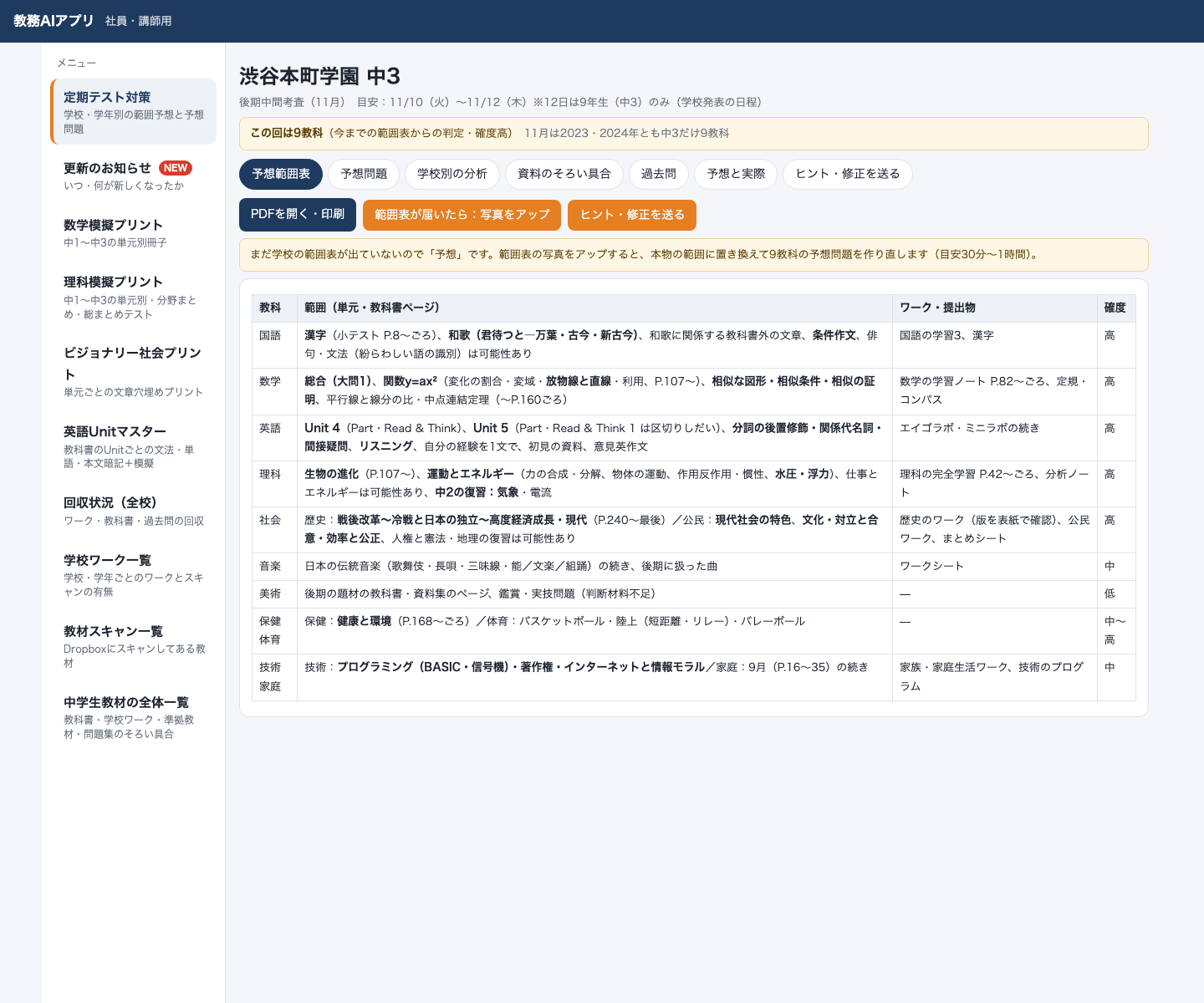Click the 美術 subject cell
1204x1003 pixels.
click(x=274, y=594)
